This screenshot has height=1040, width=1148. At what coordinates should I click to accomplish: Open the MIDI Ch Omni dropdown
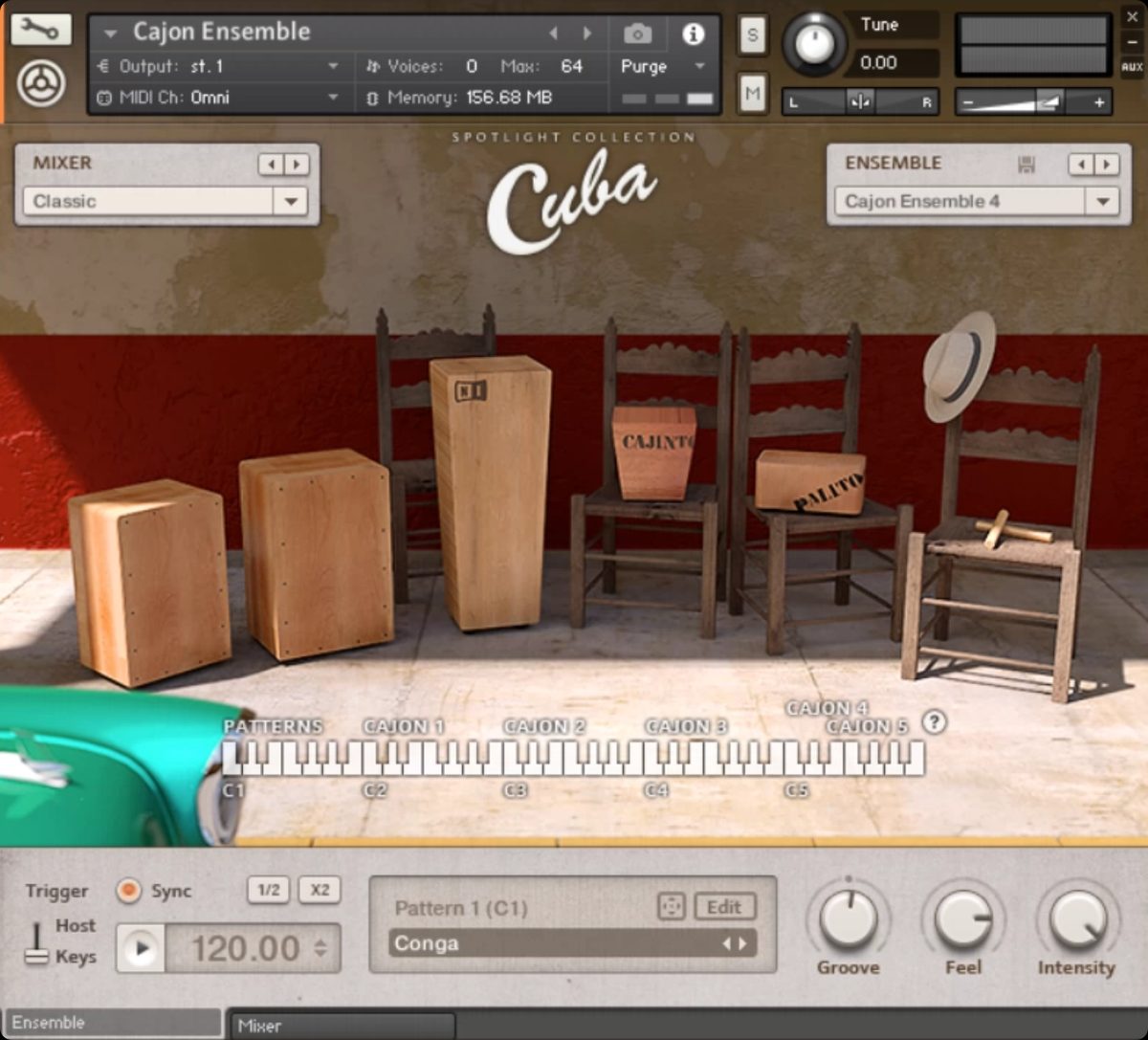(219, 97)
